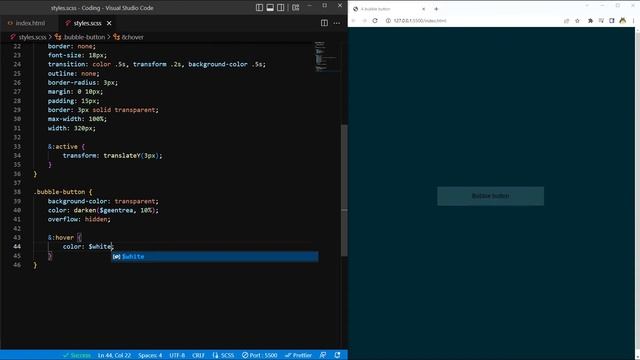Toggle the bottom panel layout icon
Screen dimensions: 640x360
(270, 7)
